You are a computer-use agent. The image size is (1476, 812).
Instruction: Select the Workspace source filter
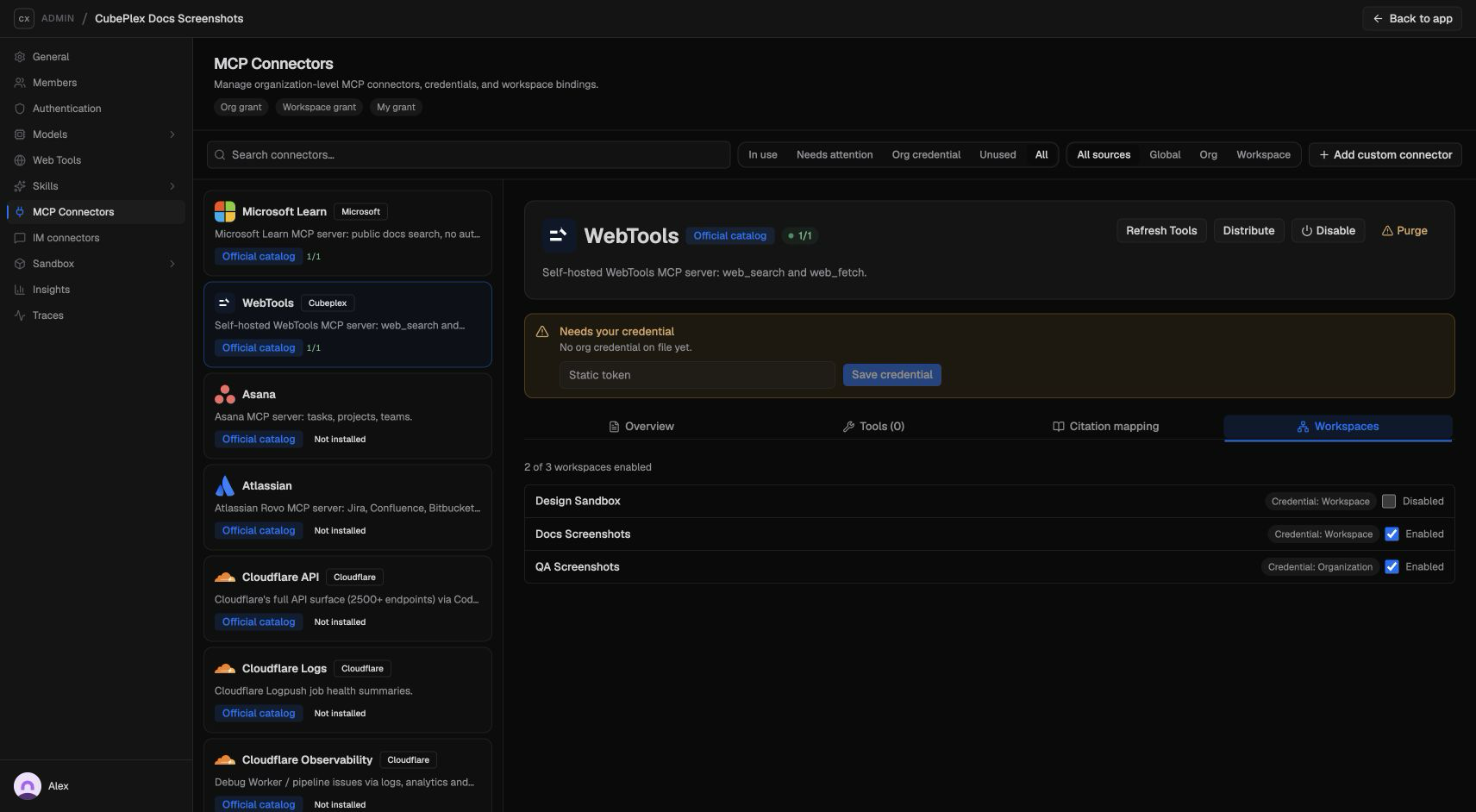(1263, 155)
